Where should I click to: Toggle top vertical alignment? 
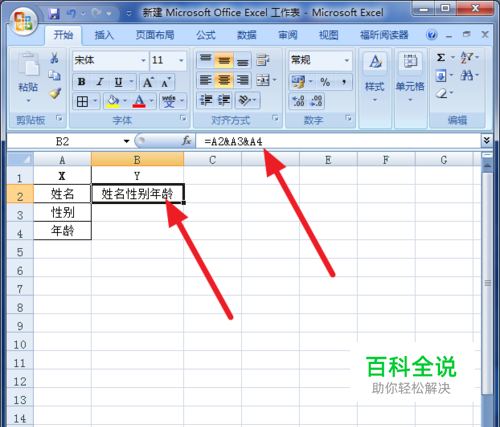[x=206, y=60]
